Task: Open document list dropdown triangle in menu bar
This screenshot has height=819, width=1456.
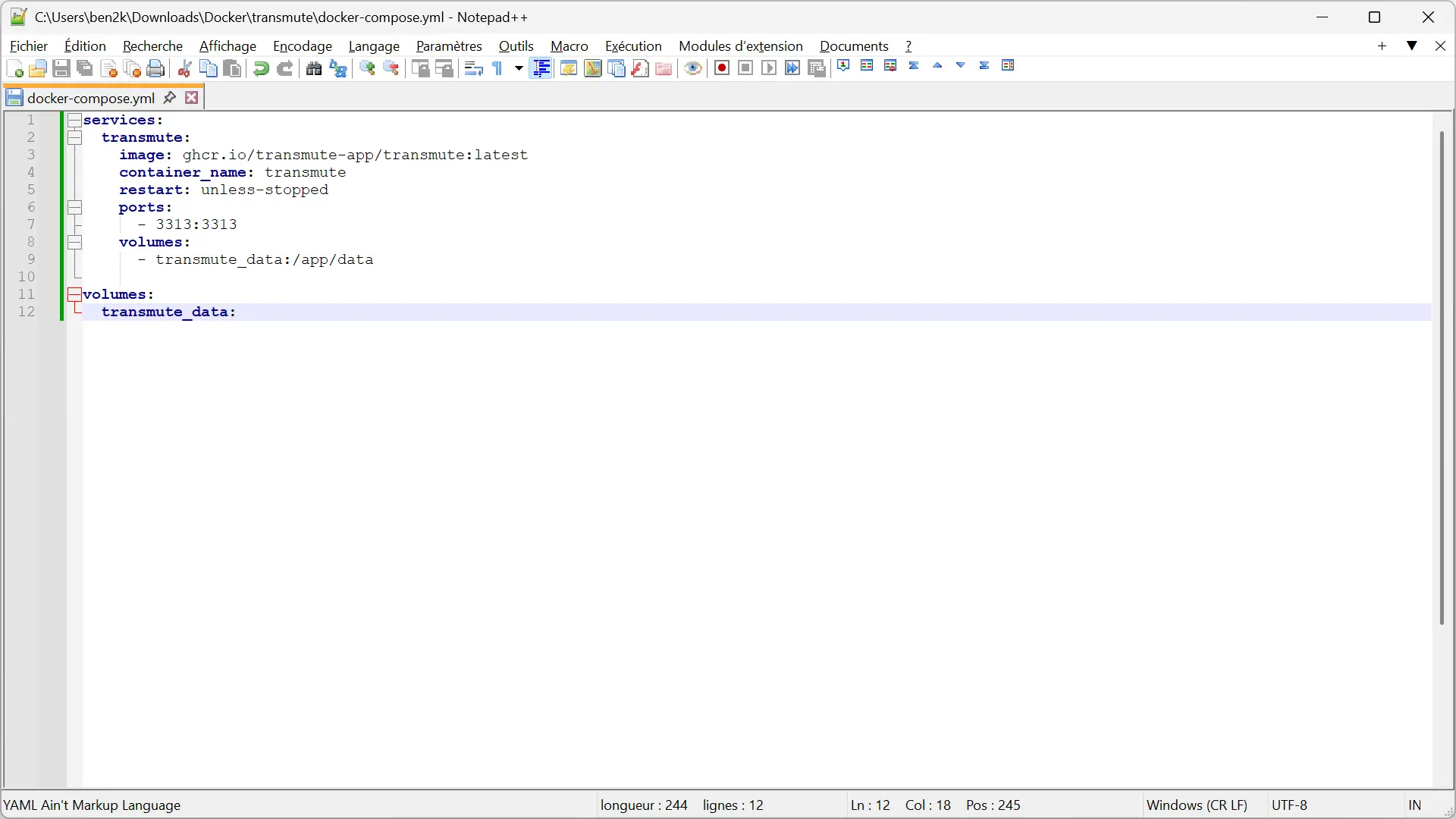Action: [1412, 46]
